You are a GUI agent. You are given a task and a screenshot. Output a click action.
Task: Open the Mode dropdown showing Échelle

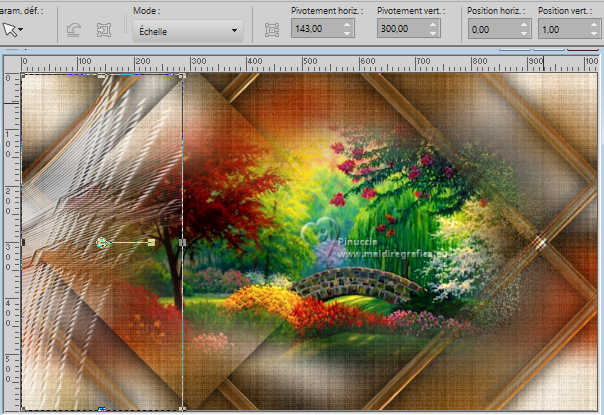(188, 31)
